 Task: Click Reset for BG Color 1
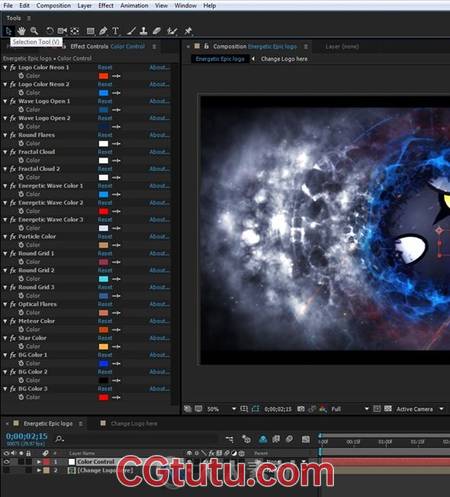[x=105, y=355]
